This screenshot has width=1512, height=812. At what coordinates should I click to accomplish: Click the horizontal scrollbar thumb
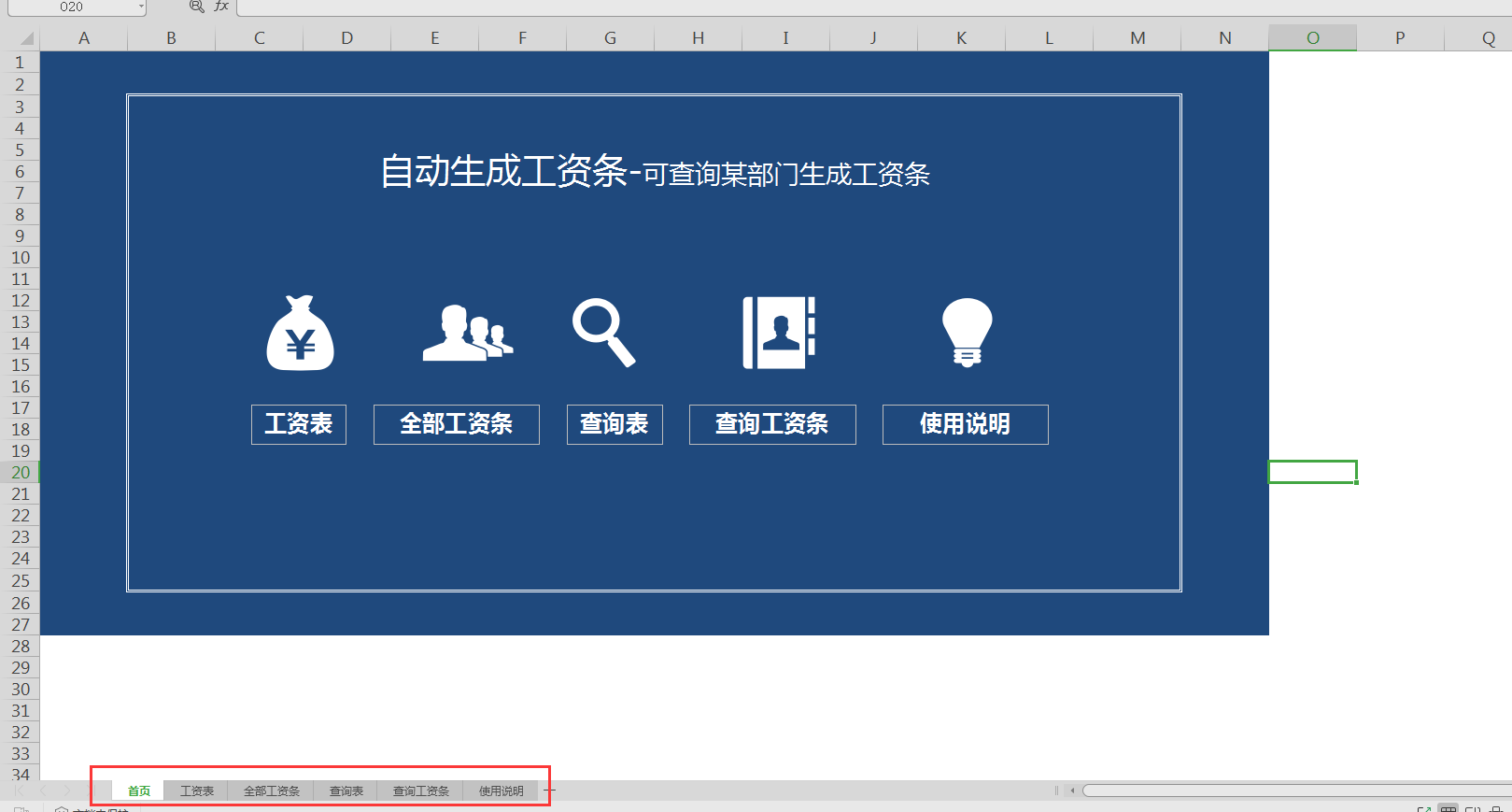[1296, 791]
